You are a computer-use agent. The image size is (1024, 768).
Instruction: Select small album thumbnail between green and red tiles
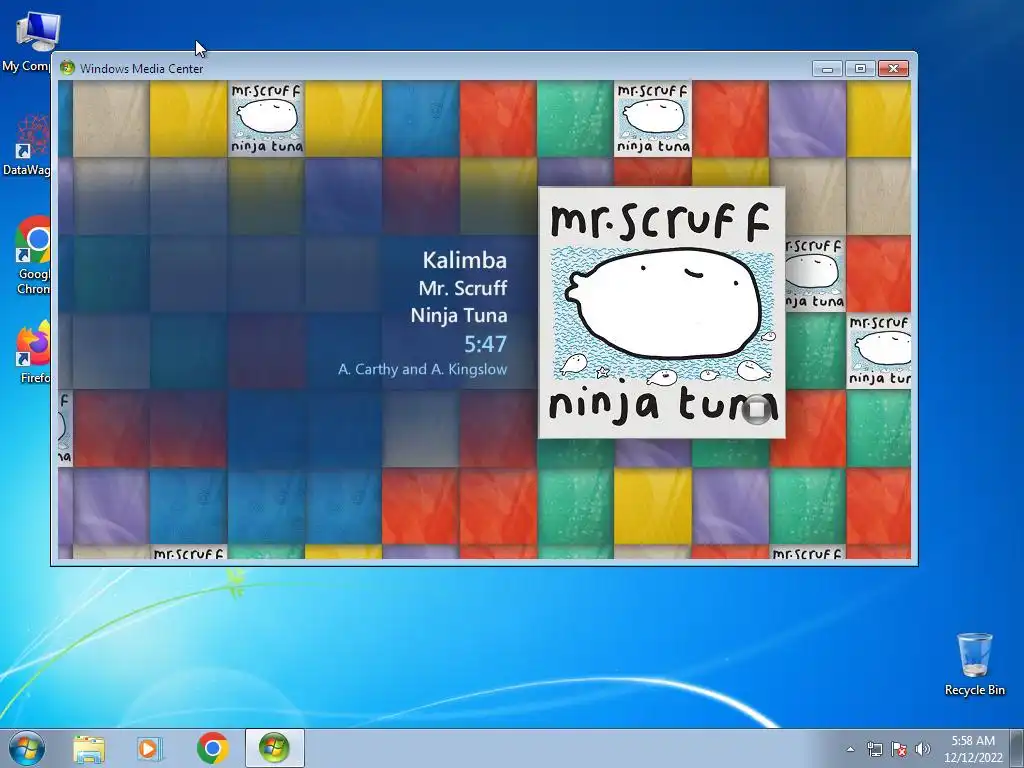tap(653, 119)
